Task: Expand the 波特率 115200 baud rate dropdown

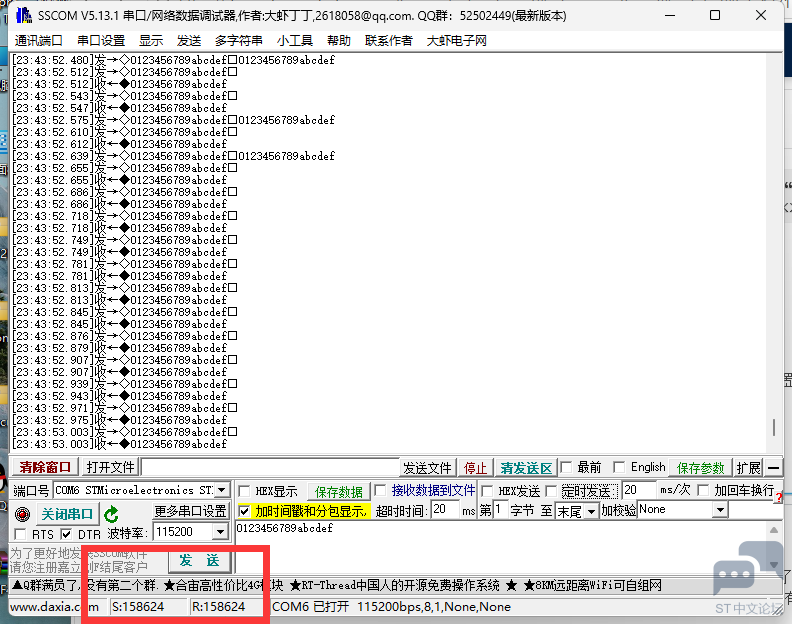Action: tap(220, 532)
